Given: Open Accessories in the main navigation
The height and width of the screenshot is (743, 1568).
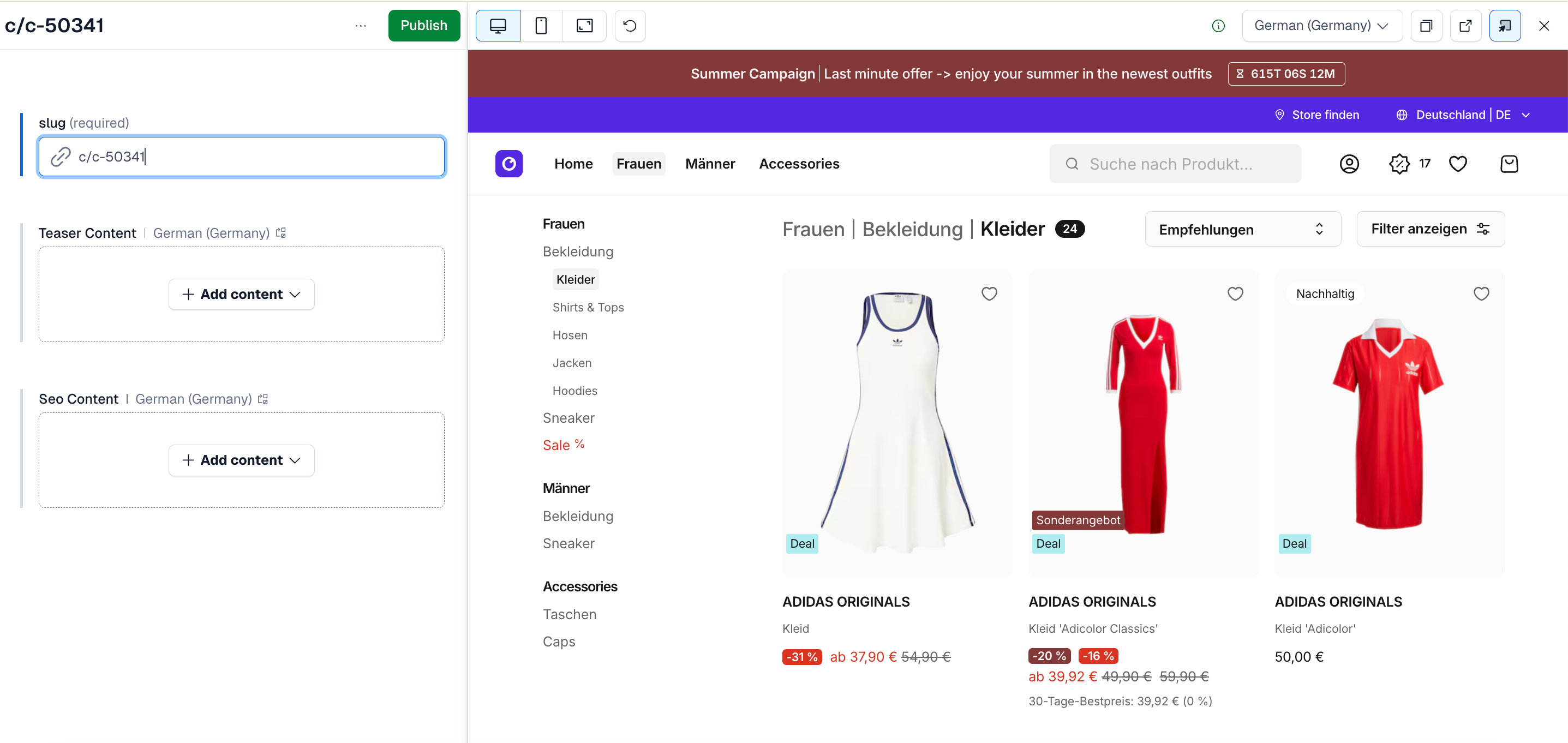Looking at the screenshot, I should point(799,164).
